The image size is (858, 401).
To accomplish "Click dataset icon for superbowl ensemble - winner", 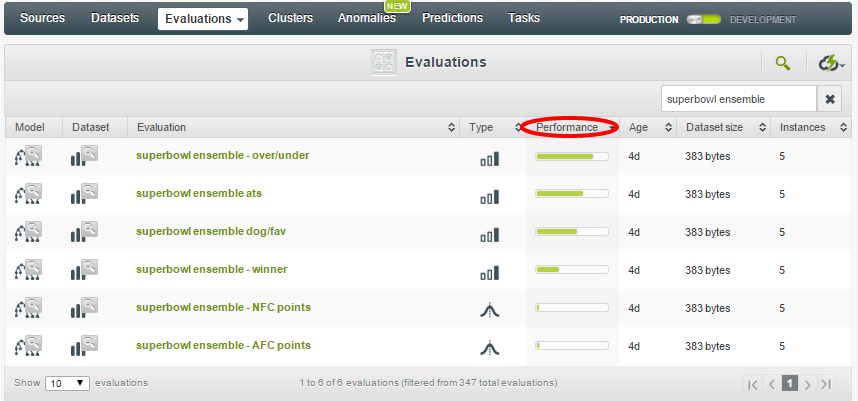I will [x=84, y=271].
